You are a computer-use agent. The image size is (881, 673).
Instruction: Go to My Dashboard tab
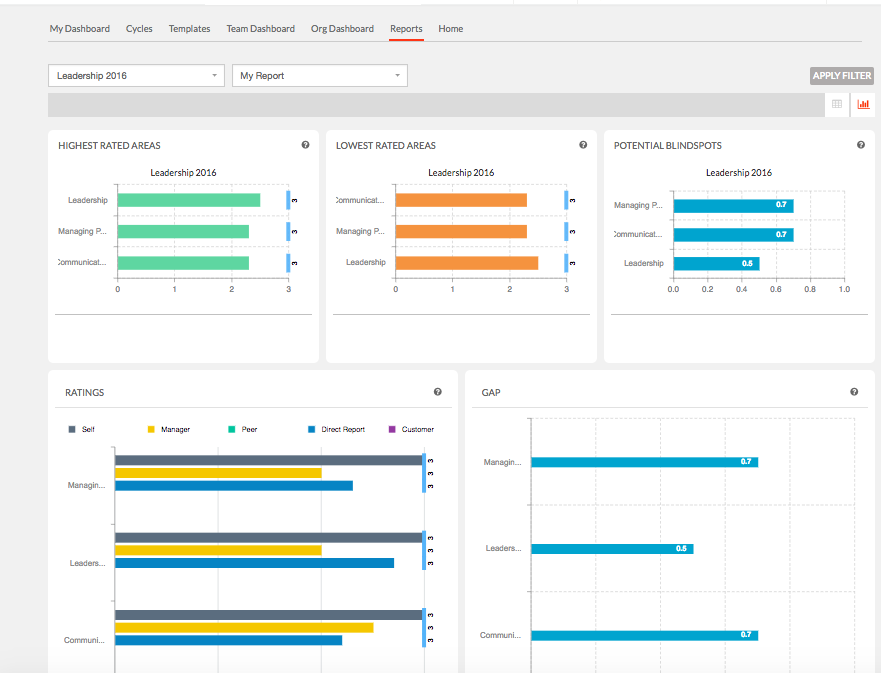(x=80, y=29)
